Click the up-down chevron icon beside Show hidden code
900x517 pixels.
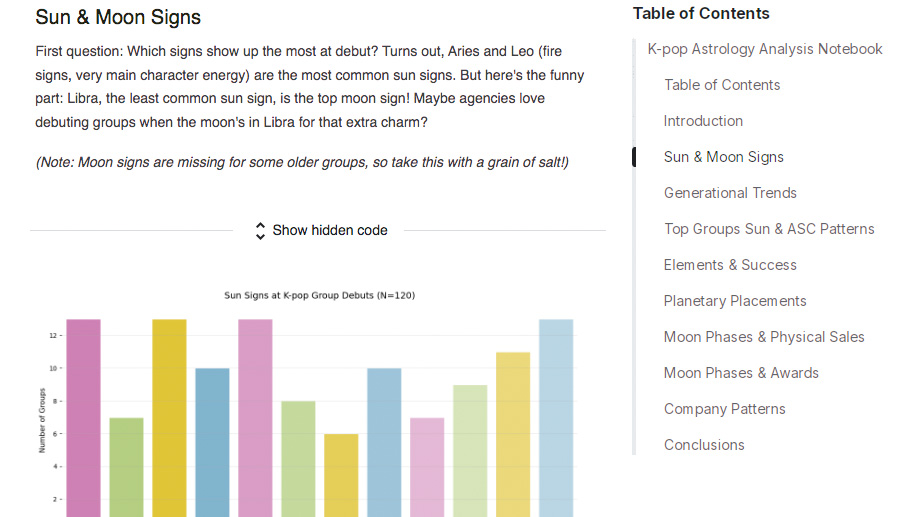261,230
